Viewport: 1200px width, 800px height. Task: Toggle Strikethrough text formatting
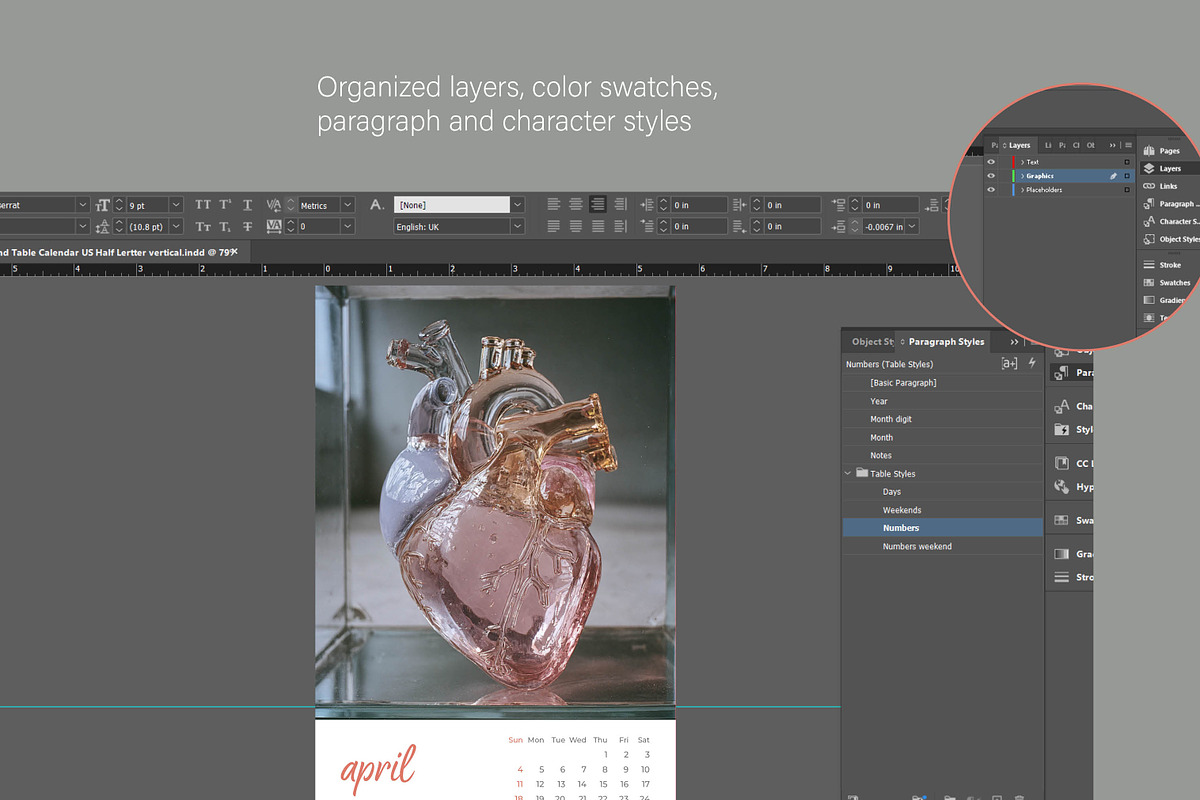247,227
